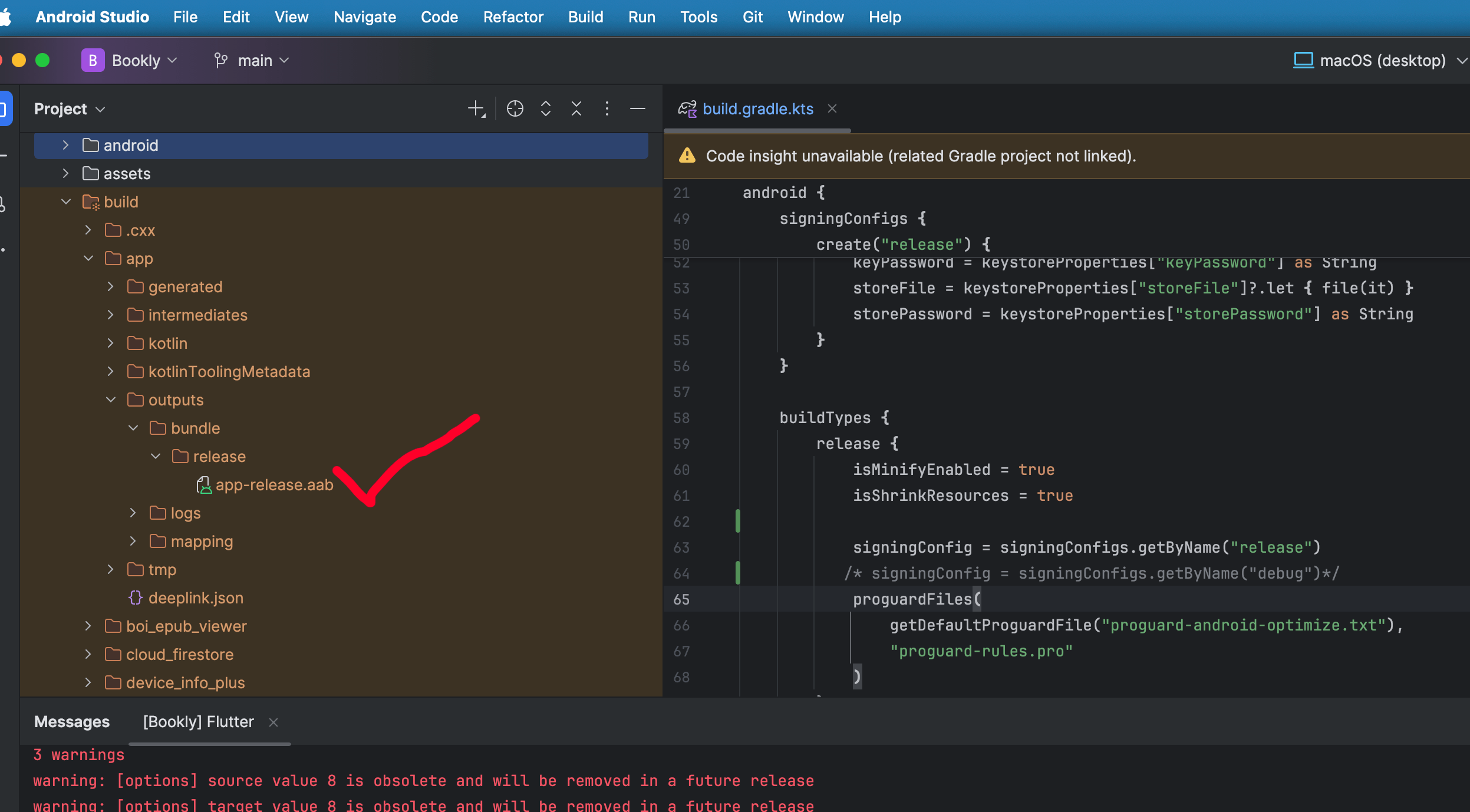Close the build.gradle.kts editor tab
Screen dimensions: 1470x812
click(x=832, y=108)
